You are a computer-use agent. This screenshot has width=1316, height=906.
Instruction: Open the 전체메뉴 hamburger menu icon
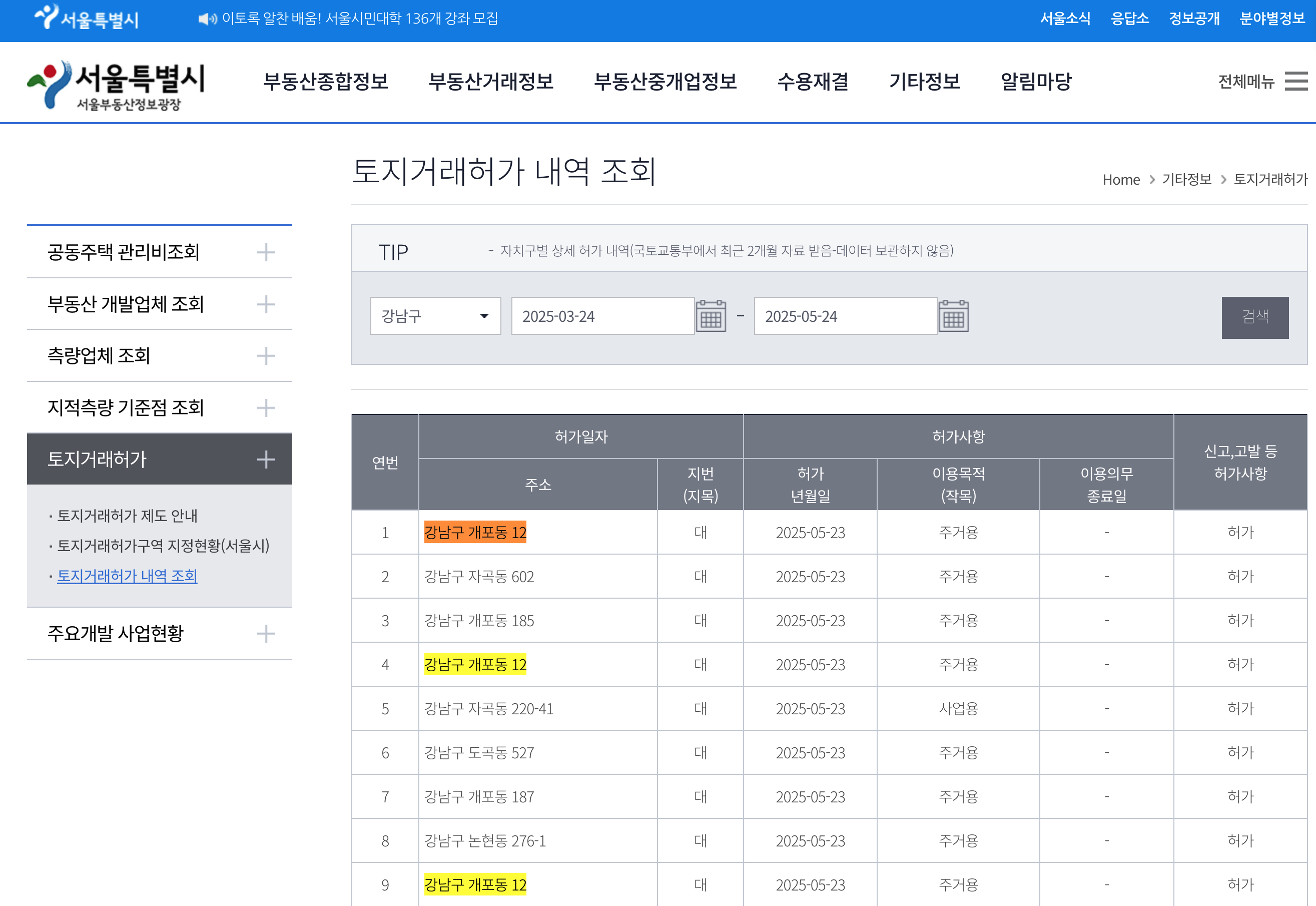pyautogui.click(x=1295, y=81)
